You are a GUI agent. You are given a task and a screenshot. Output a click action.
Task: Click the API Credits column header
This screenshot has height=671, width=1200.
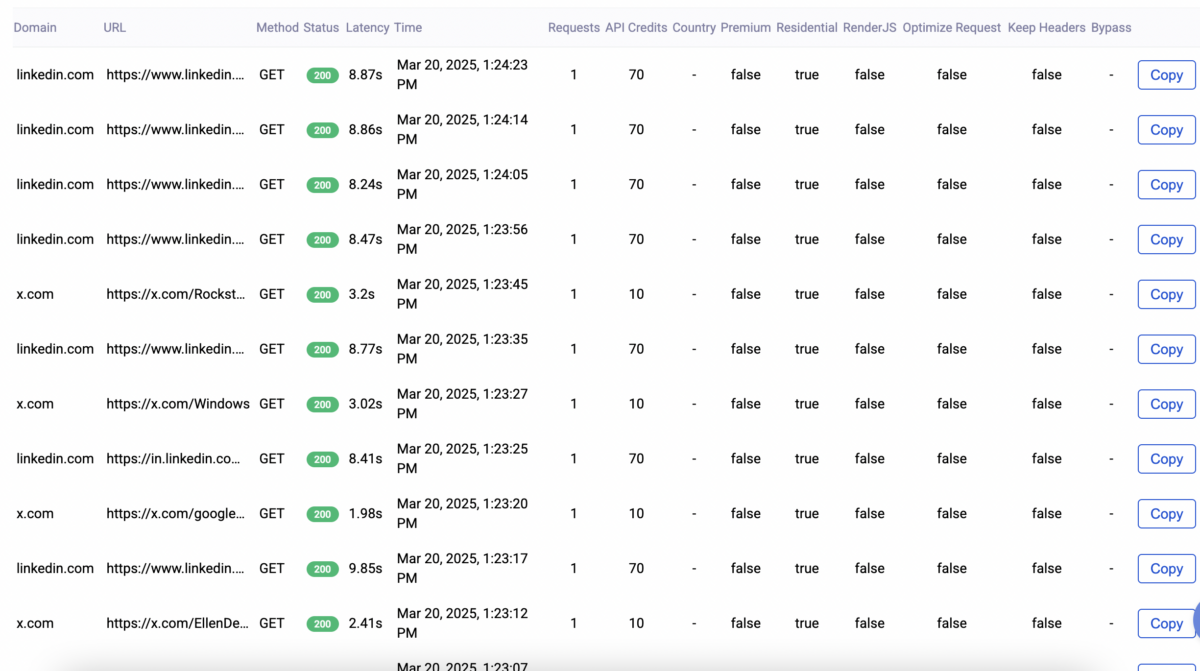[636, 28]
